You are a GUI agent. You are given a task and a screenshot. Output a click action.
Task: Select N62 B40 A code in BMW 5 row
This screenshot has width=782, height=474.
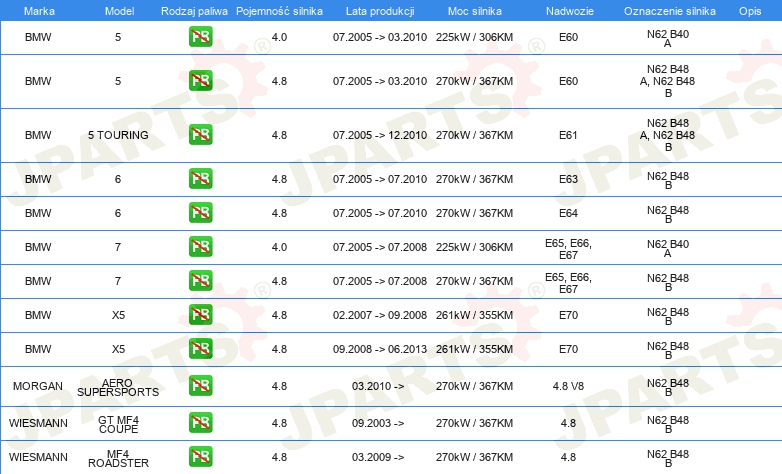(x=668, y=38)
